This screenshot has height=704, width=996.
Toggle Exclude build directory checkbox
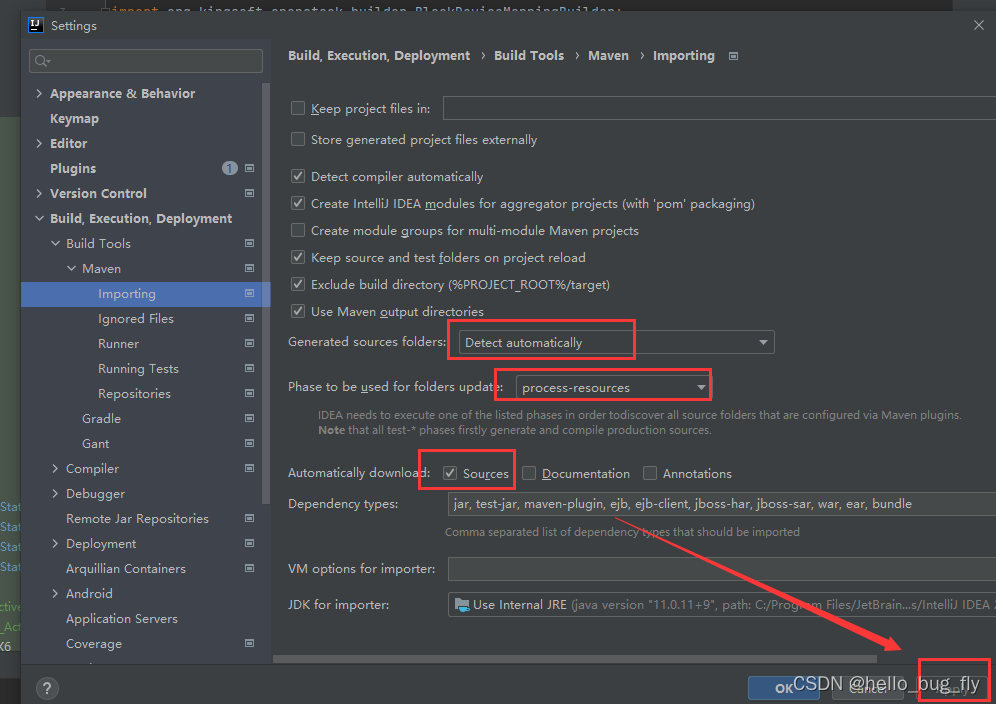pos(298,284)
